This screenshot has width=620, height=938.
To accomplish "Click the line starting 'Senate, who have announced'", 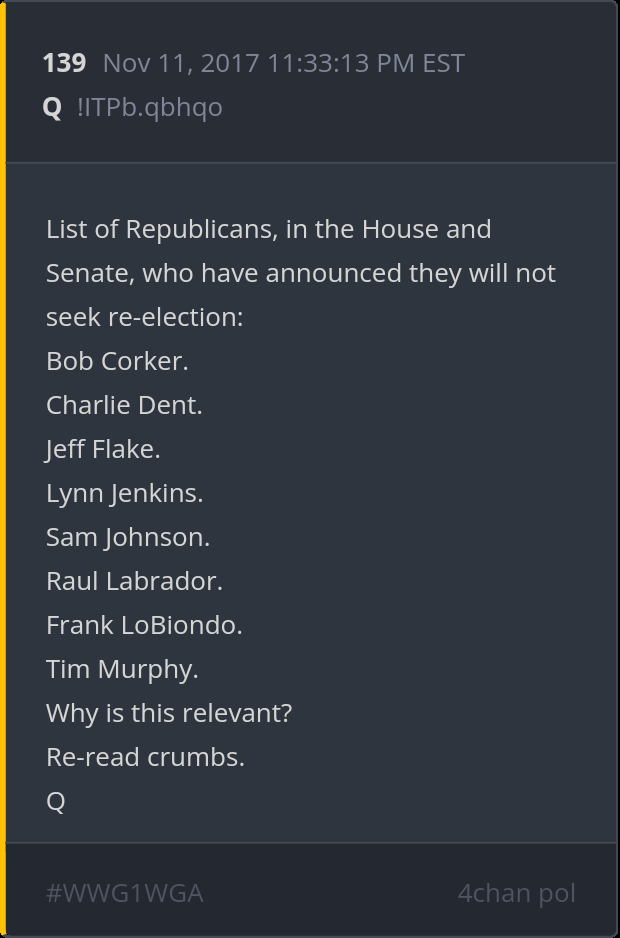I will point(300,273).
